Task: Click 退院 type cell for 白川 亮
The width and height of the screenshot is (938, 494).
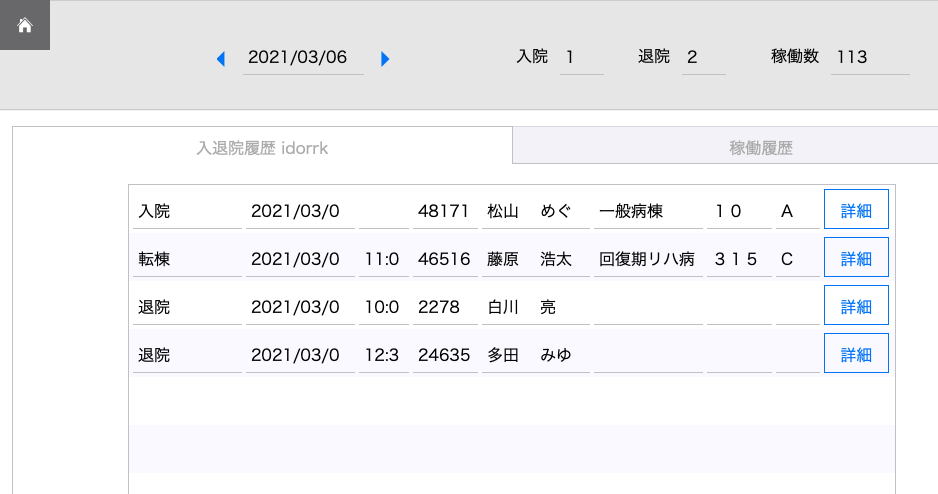Action: pyautogui.click(x=187, y=307)
